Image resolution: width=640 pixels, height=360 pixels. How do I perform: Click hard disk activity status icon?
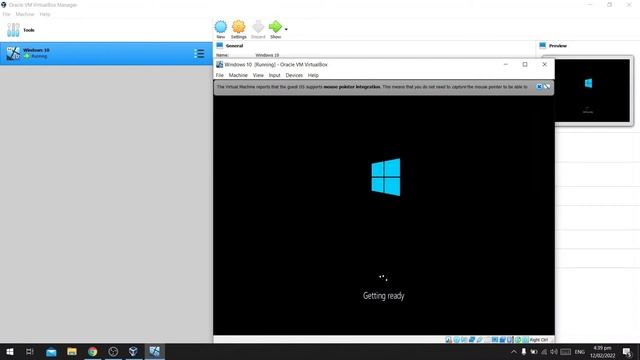click(x=448, y=340)
